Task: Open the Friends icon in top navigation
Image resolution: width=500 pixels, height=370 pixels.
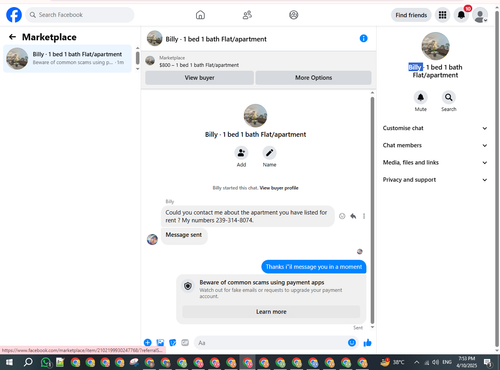Action: tap(247, 15)
